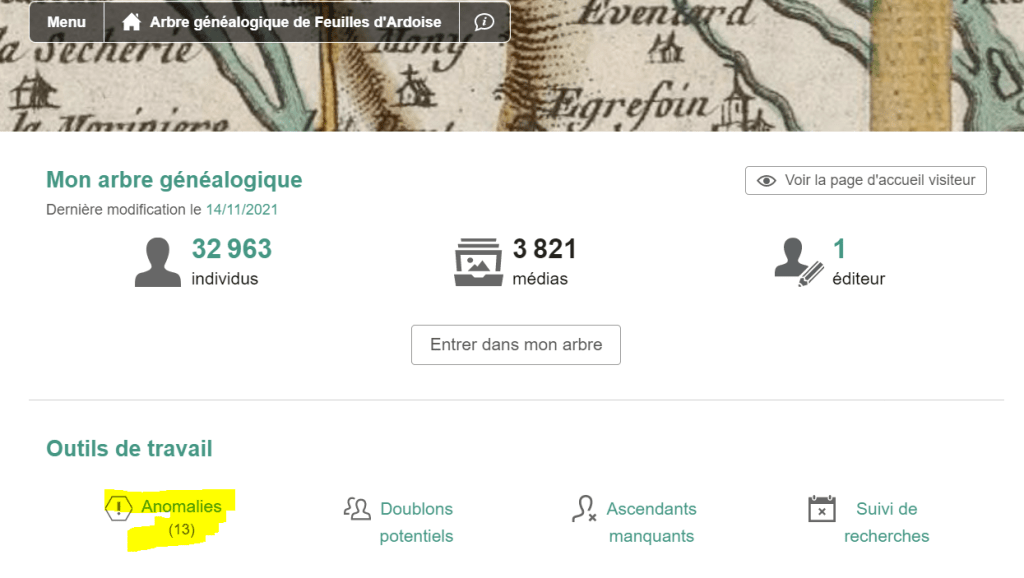Click the médias picture stack icon

(x=479, y=262)
